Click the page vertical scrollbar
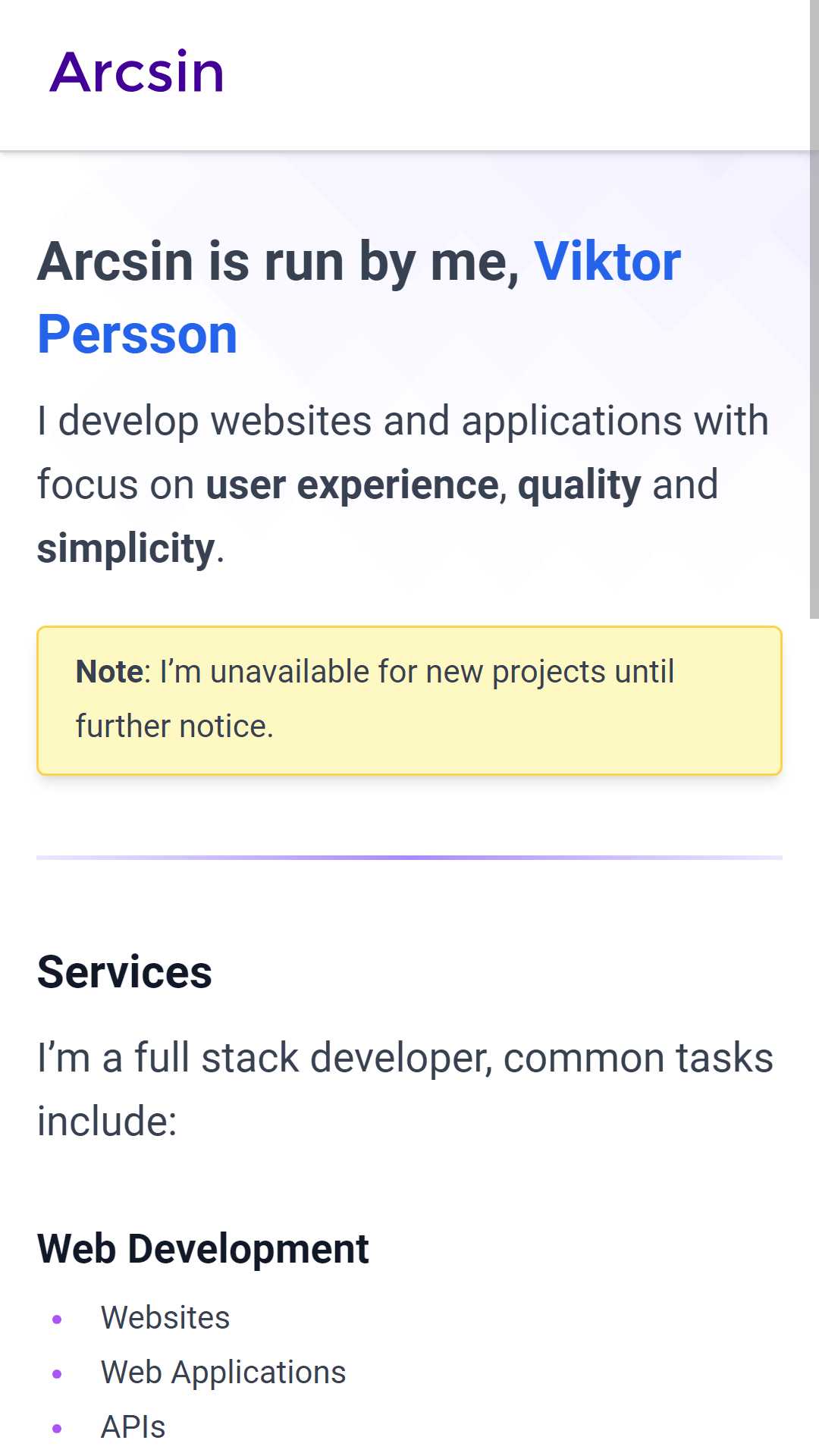819x1456 pixels. [x=814, y=309]
